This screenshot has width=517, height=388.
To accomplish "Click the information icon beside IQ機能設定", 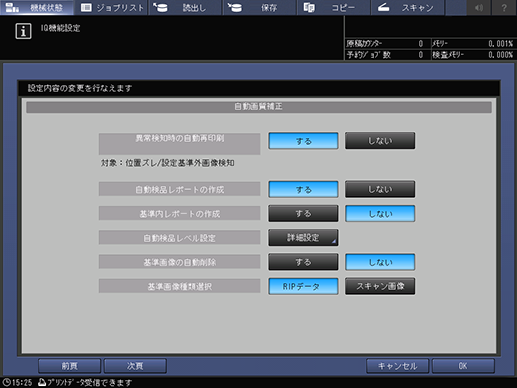I will [23, 31].
